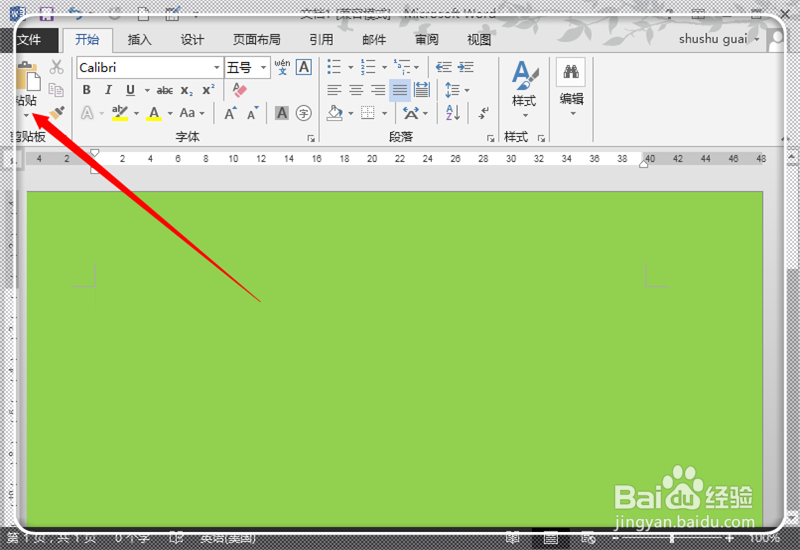Open the shushu guai account menu
Viewport: 800px width, 550px height.
pos(718,39)
